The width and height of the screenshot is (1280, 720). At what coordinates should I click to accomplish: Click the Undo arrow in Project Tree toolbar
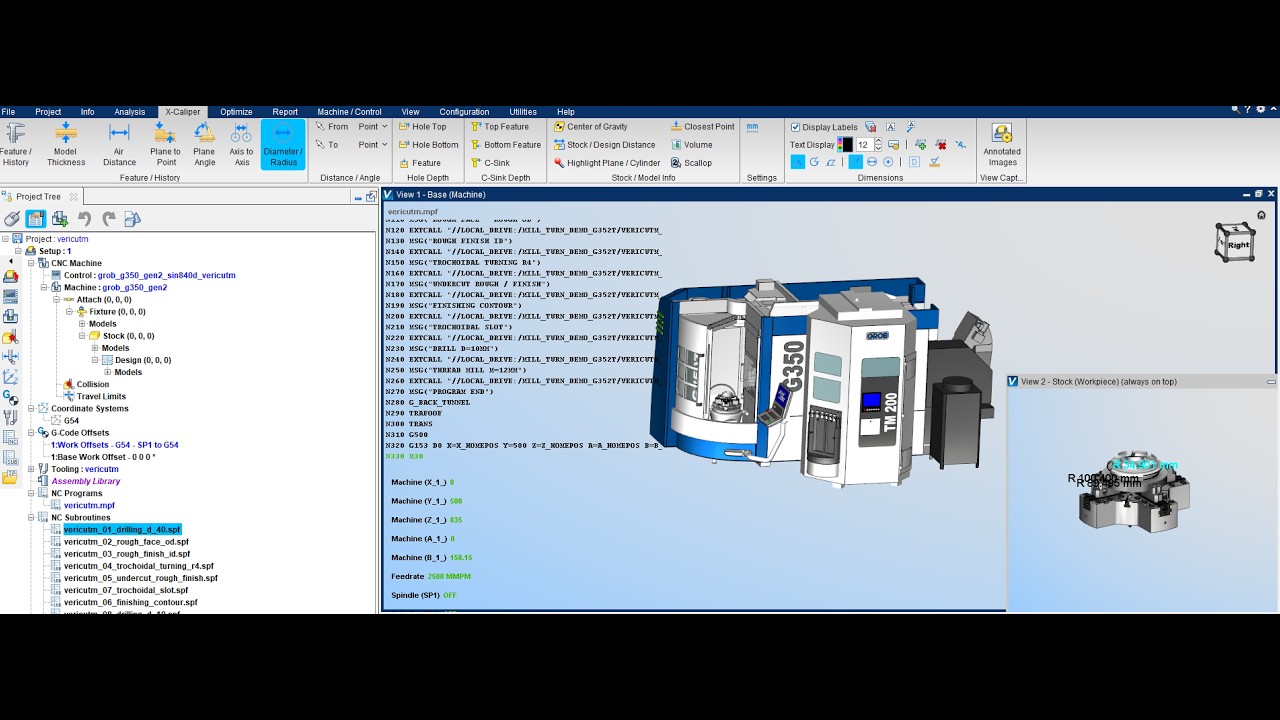(x=84, y=219)
